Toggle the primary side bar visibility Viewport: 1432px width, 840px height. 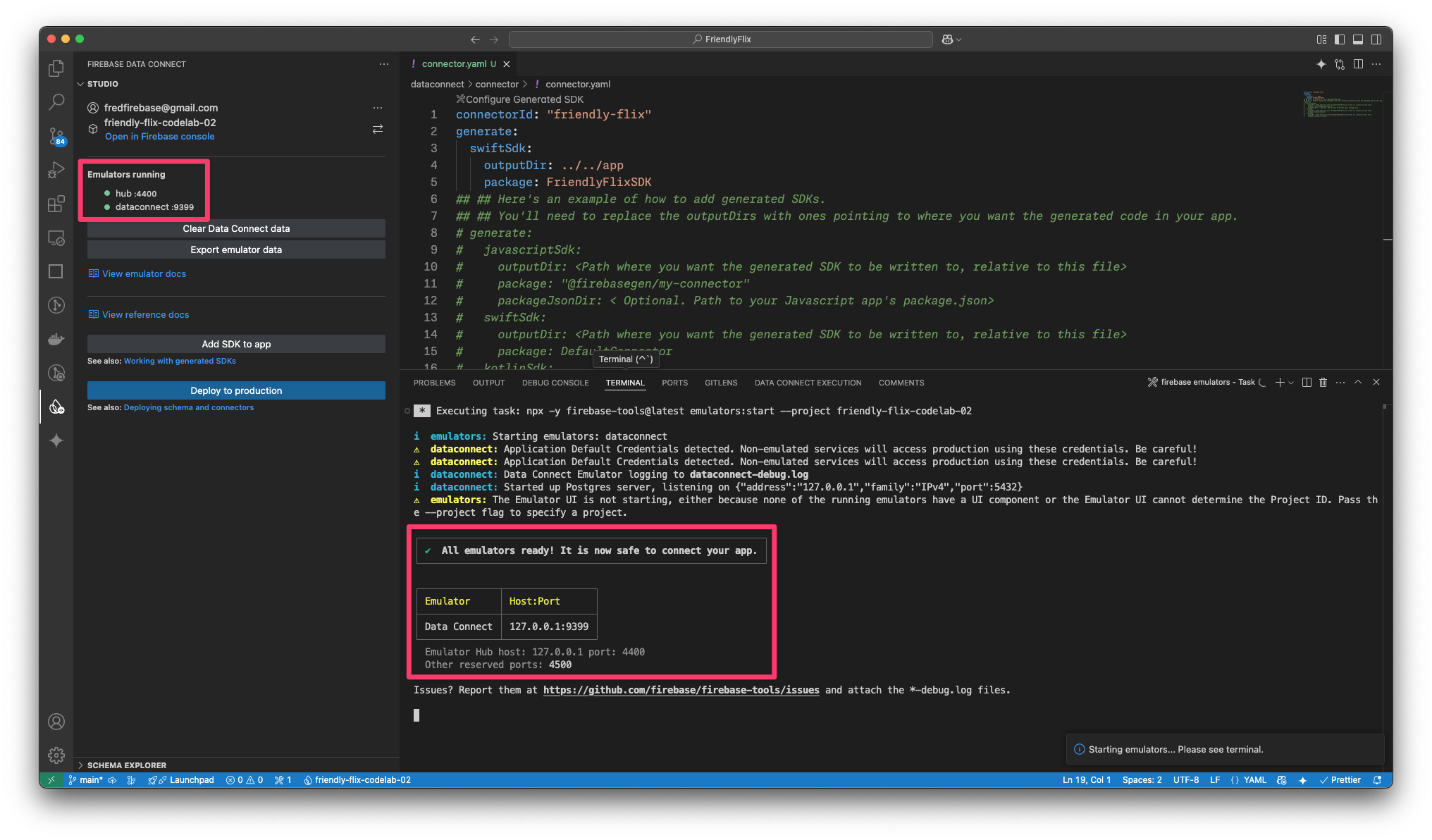tap(1340, 39)
